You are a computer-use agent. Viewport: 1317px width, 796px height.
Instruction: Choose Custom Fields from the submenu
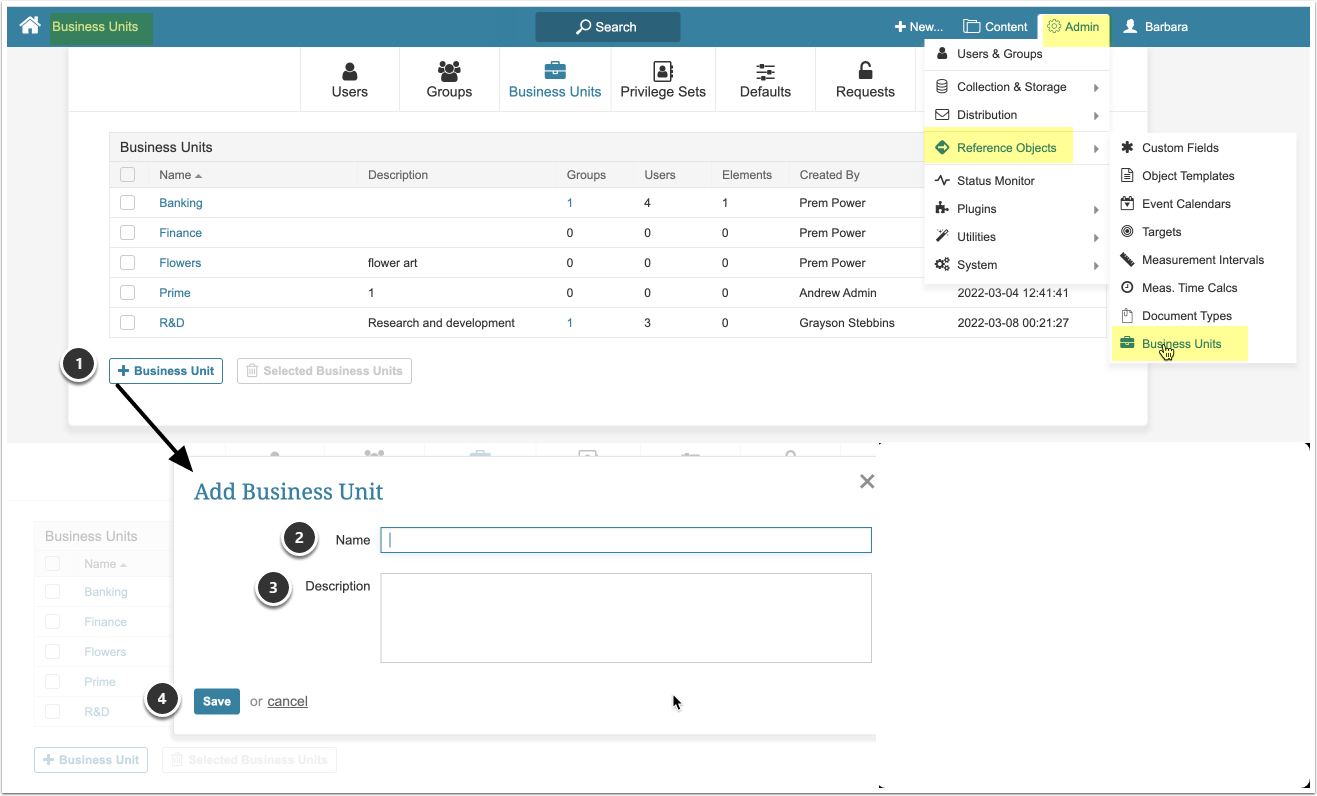1180,148
